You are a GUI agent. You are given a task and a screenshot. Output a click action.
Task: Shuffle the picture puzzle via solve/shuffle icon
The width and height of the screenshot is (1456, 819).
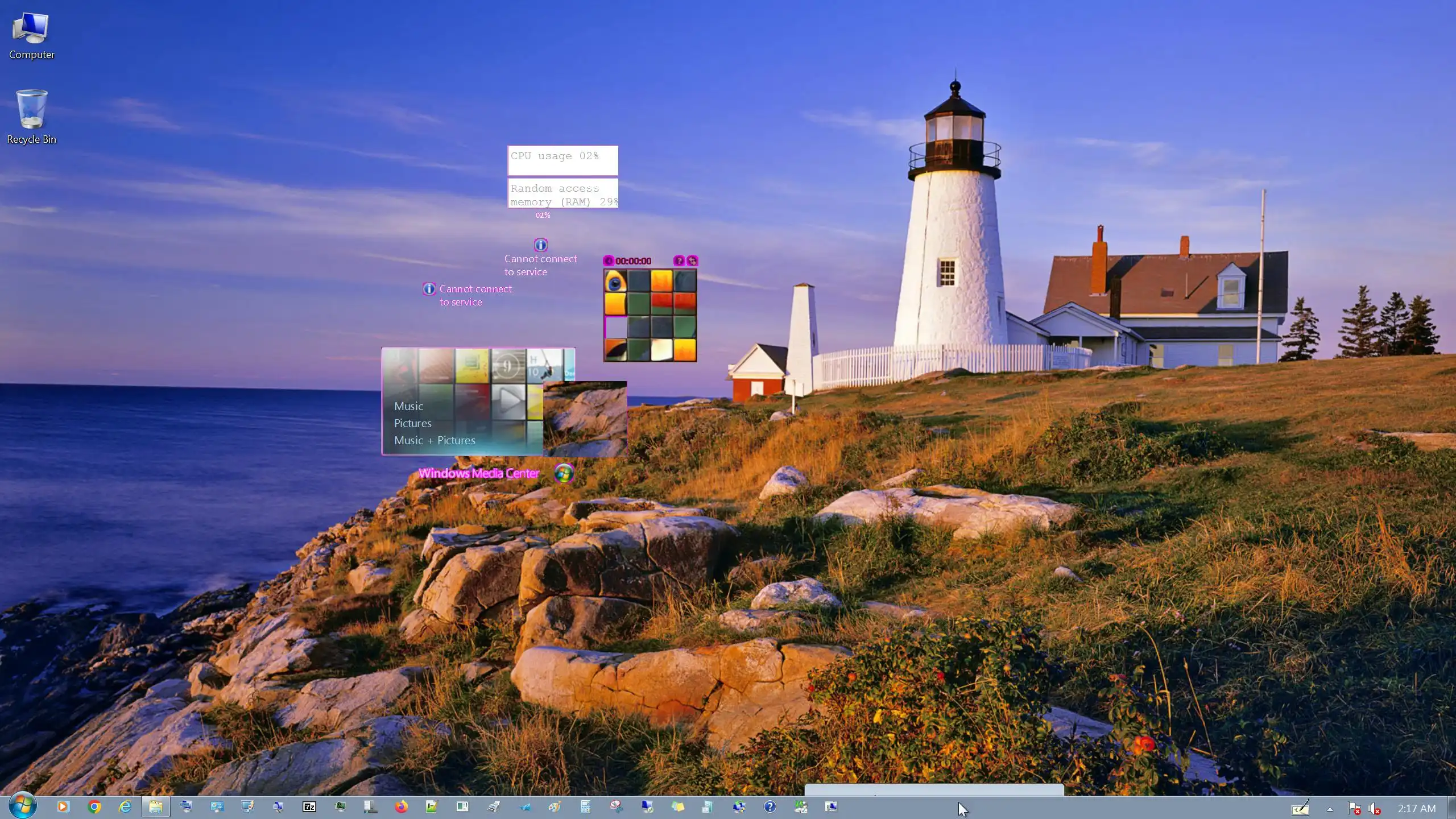pyautogui.click(x=692, y=260)
